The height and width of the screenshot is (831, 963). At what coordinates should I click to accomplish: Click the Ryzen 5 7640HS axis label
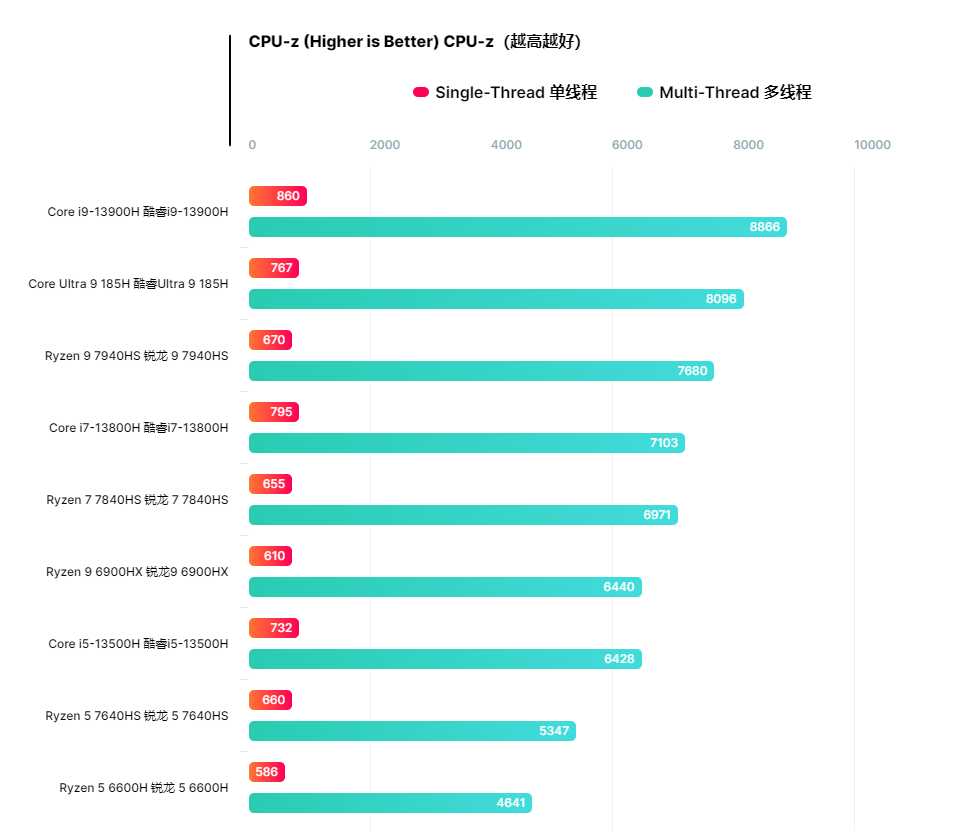[136, 716]
